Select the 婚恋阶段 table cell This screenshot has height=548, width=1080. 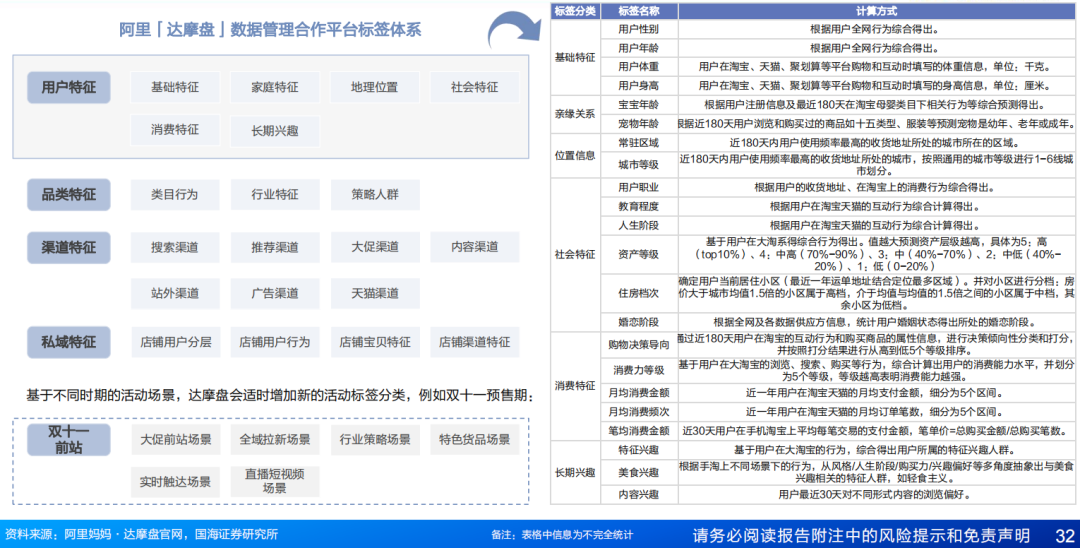[638, 322]
